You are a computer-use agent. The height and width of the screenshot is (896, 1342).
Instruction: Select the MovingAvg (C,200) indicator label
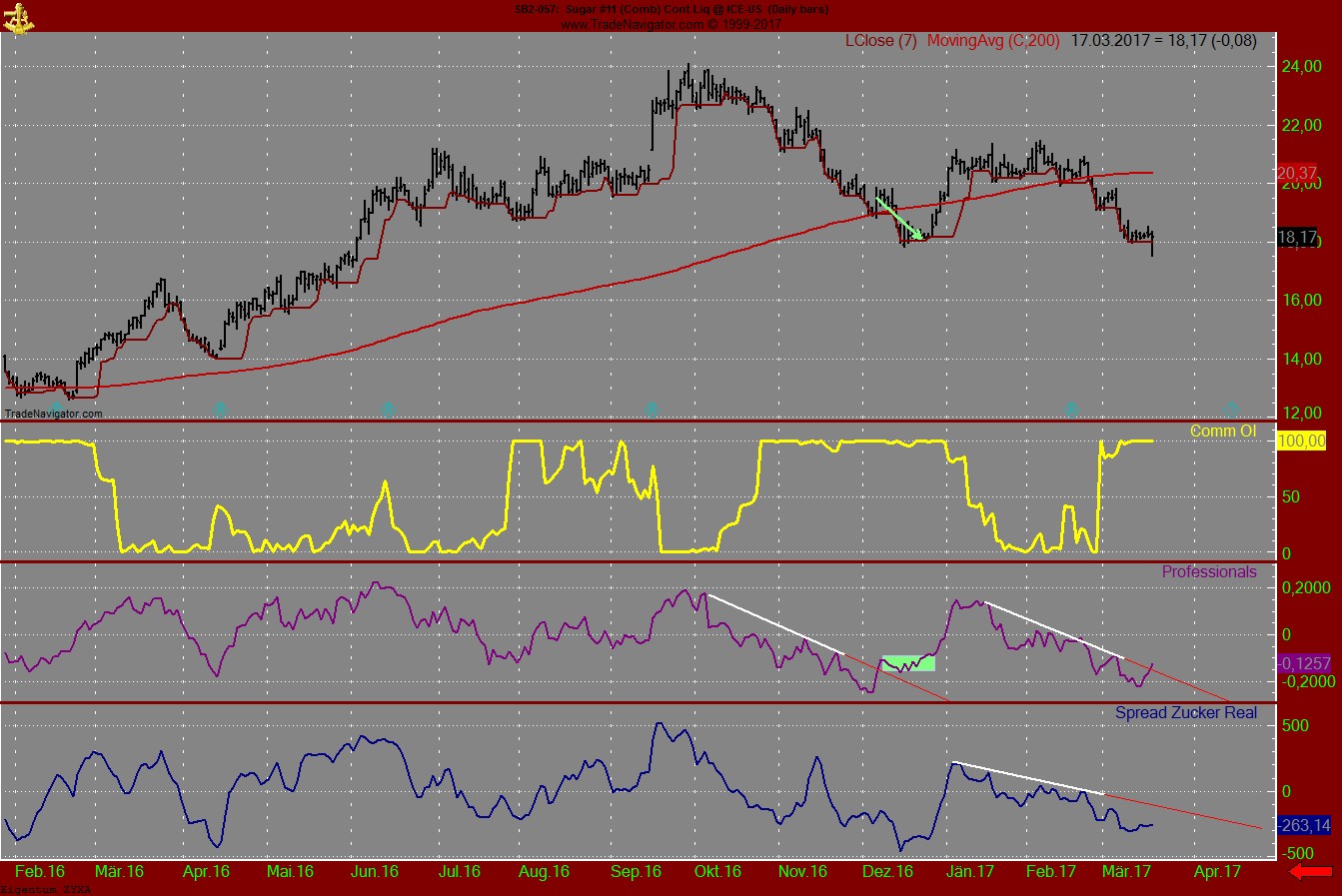(x=992, y=41)
